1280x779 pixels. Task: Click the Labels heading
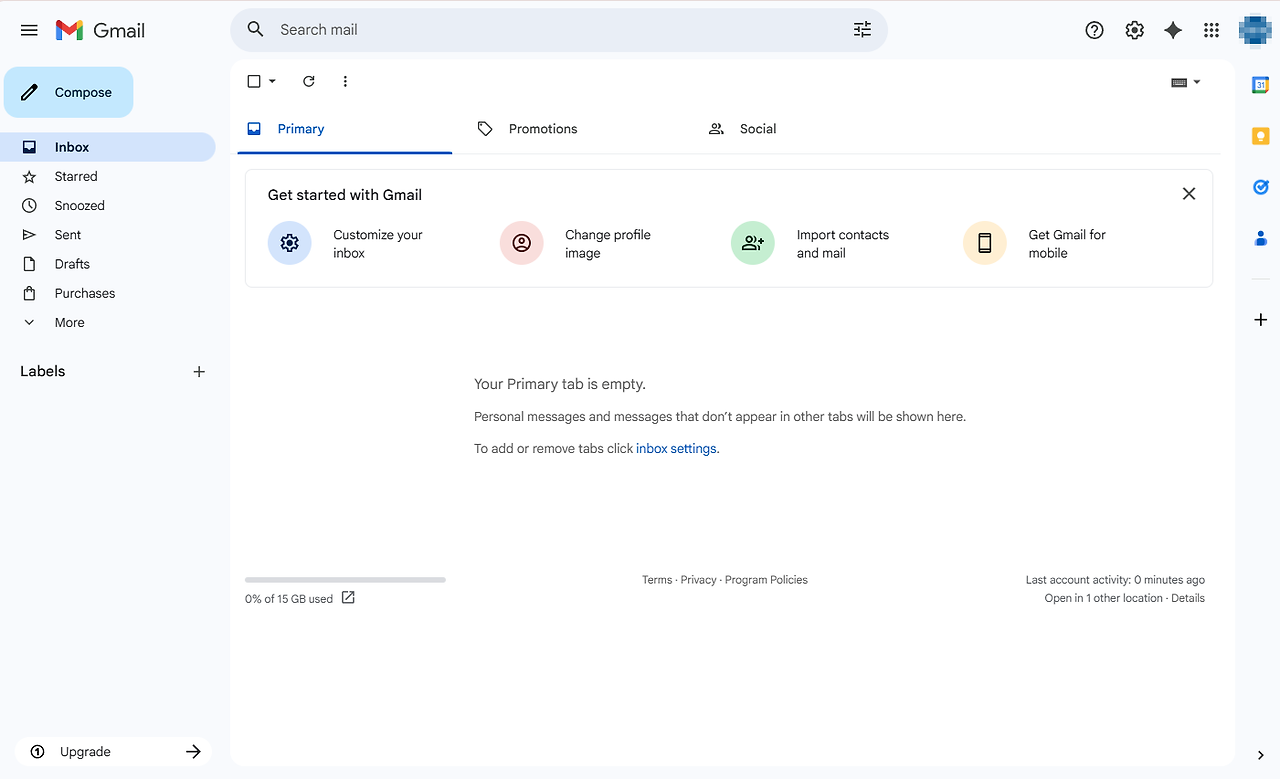(x=43, y=371)
